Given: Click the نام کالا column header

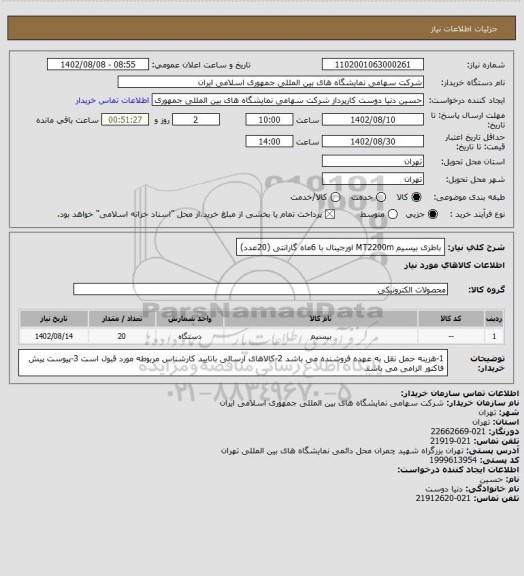Looking at the screenshot, I should 320,318.
